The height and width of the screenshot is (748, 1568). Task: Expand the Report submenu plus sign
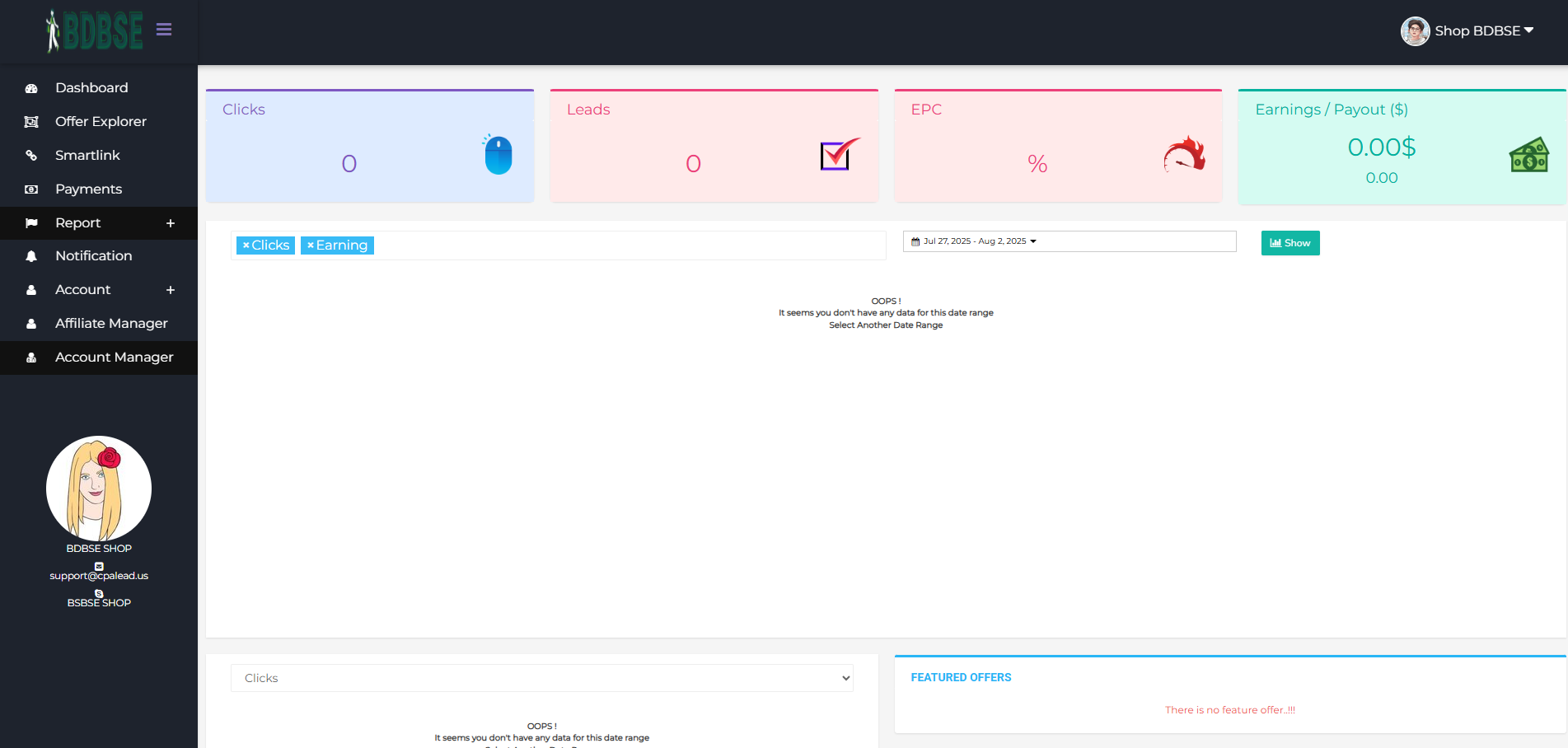click(x=171, y=223)
